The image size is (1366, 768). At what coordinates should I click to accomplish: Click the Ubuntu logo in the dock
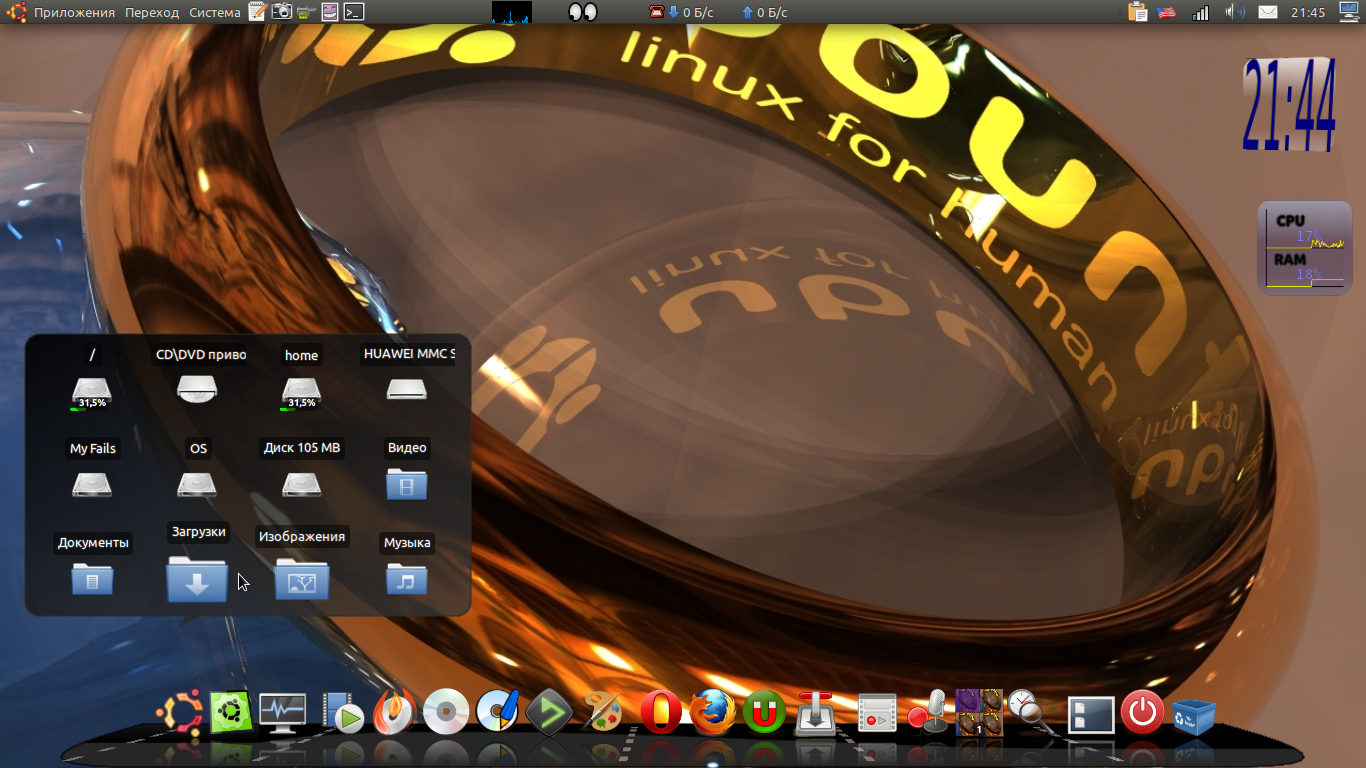click(x=180, y=713)
